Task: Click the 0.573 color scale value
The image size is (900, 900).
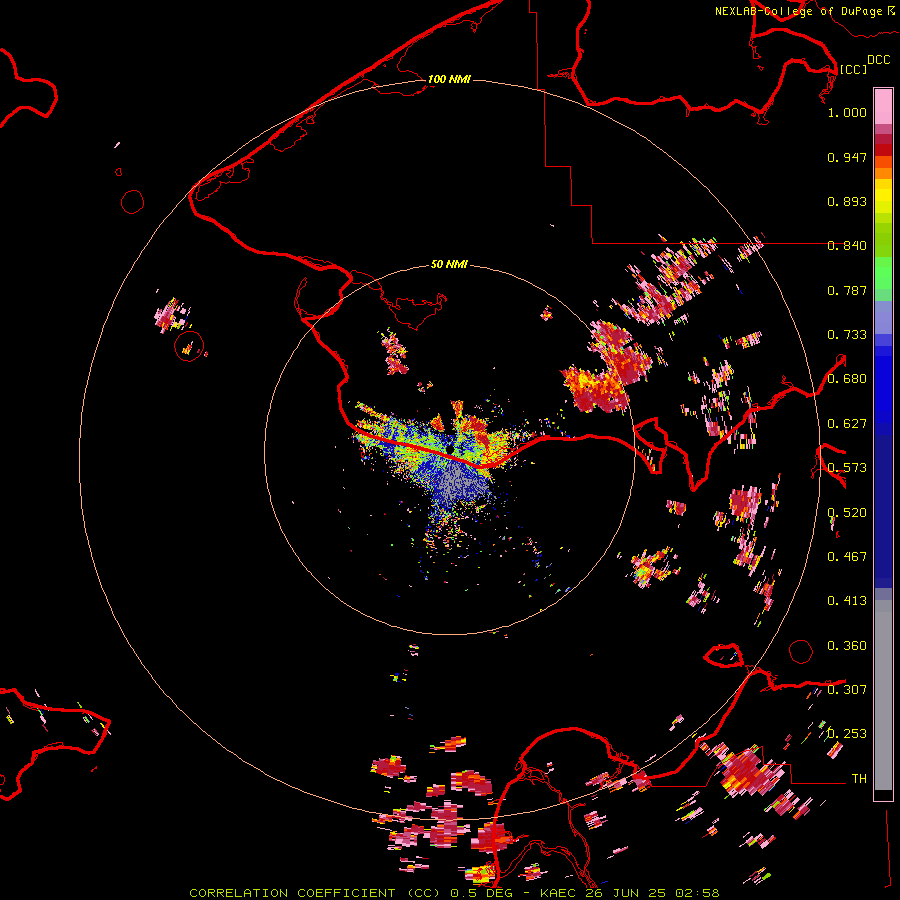Action: pyautogui.click(x=847, y=468)
